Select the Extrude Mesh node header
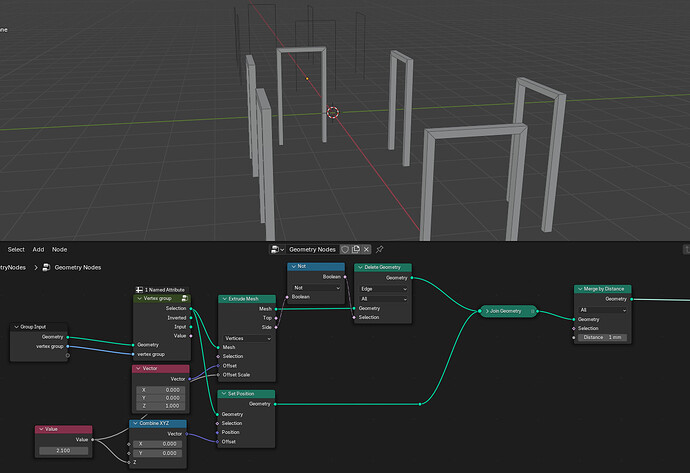This screenshot has height=473, width=690. click(247, 299)
